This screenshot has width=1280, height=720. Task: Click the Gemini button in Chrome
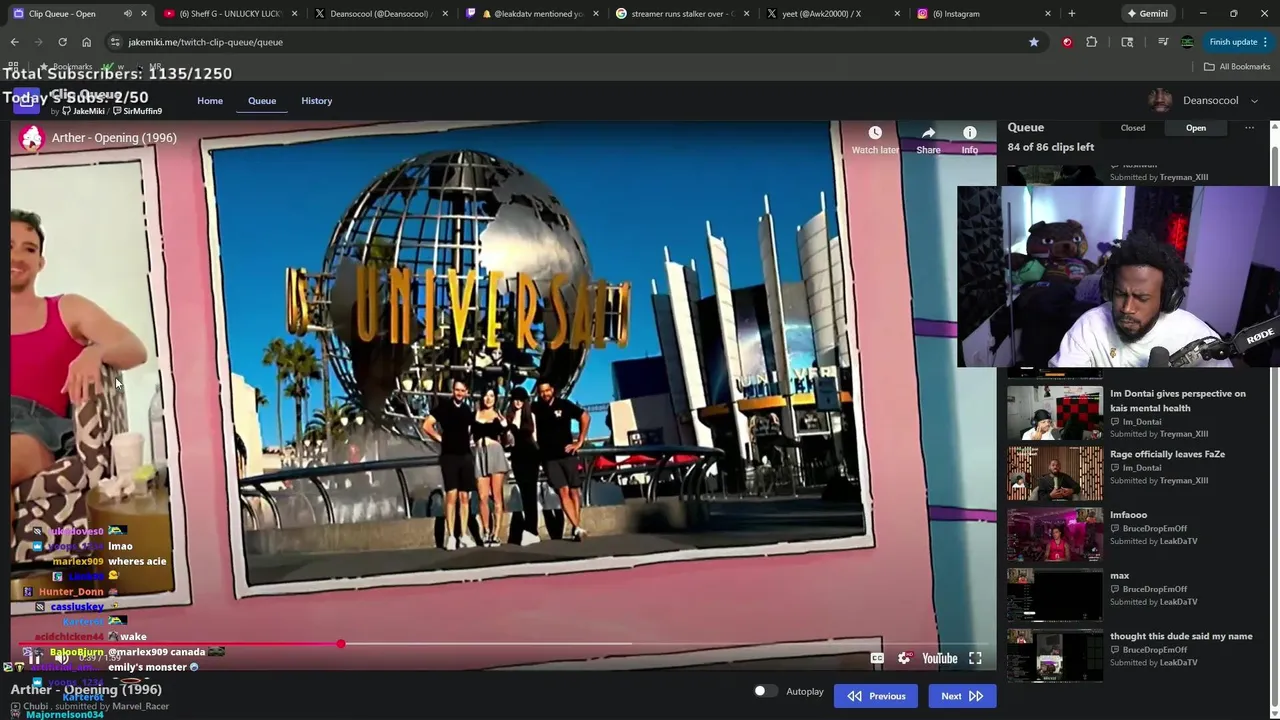[1147, 14]
